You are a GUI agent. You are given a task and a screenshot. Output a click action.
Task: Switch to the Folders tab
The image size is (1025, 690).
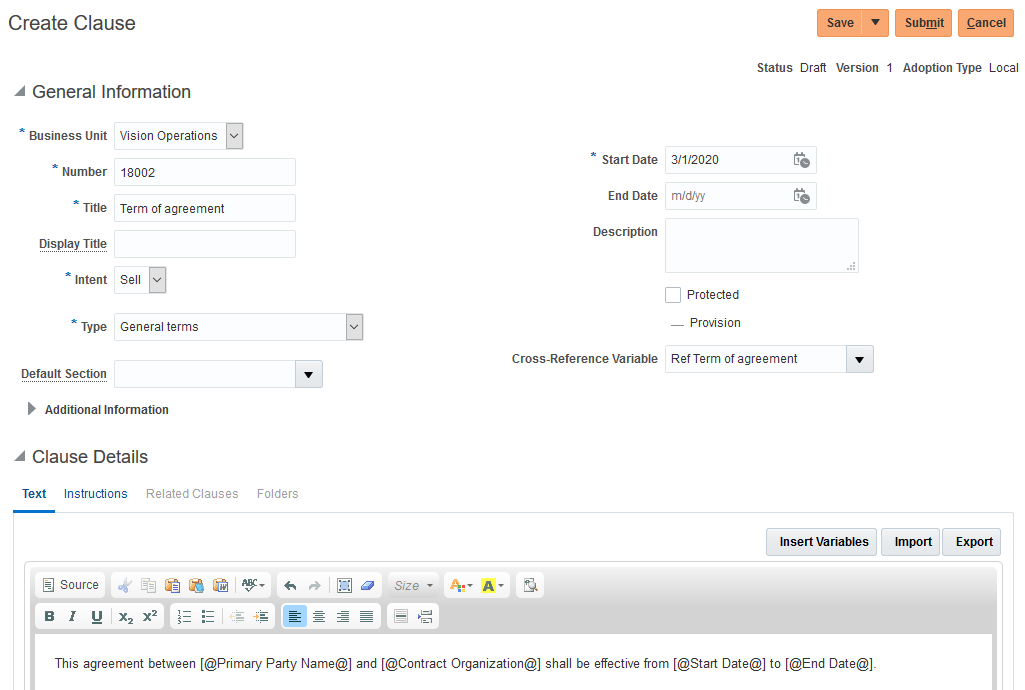[277, 494]
